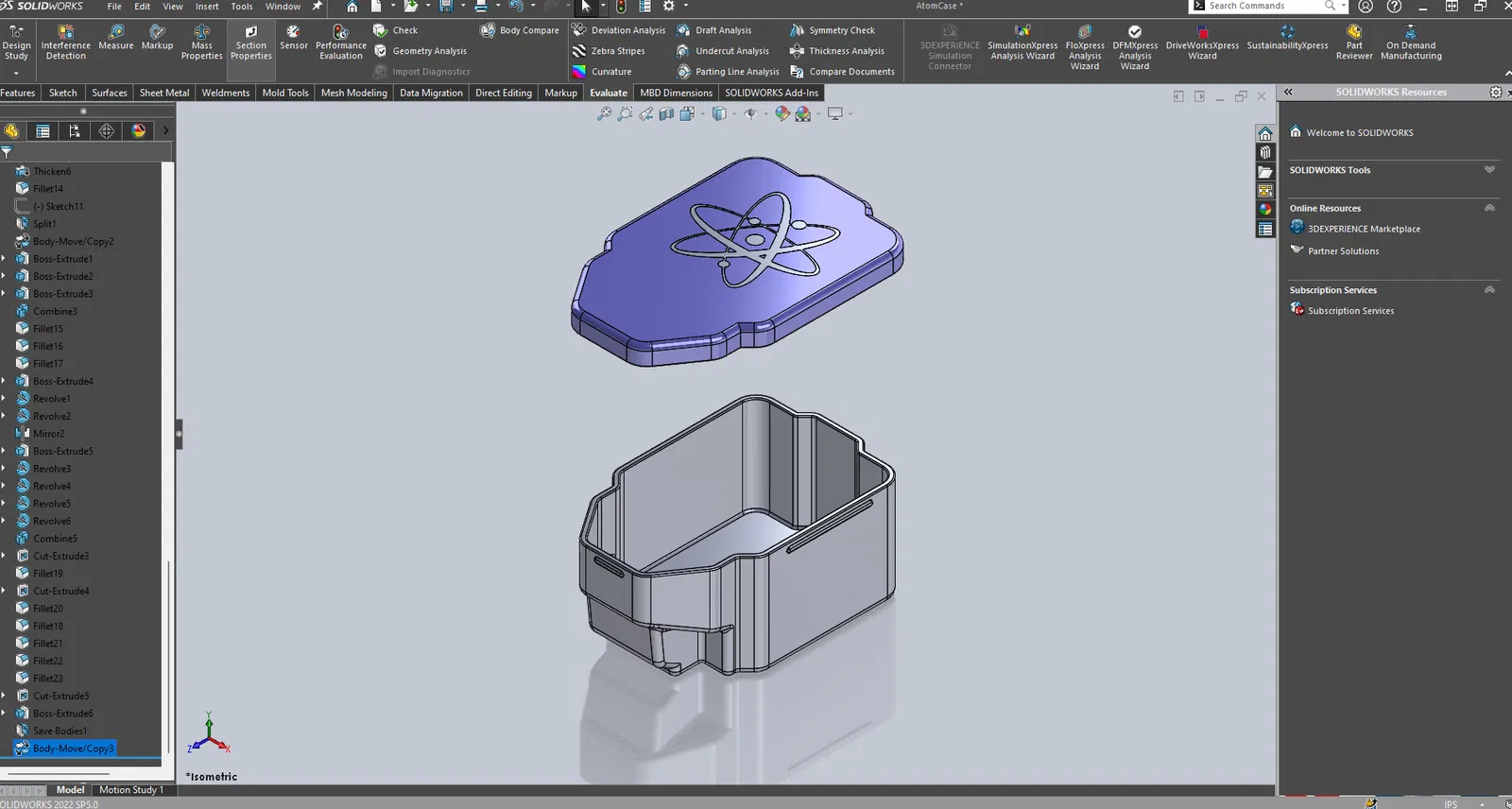
Task: Toggle Curvature display
Action: coord(602,72)
